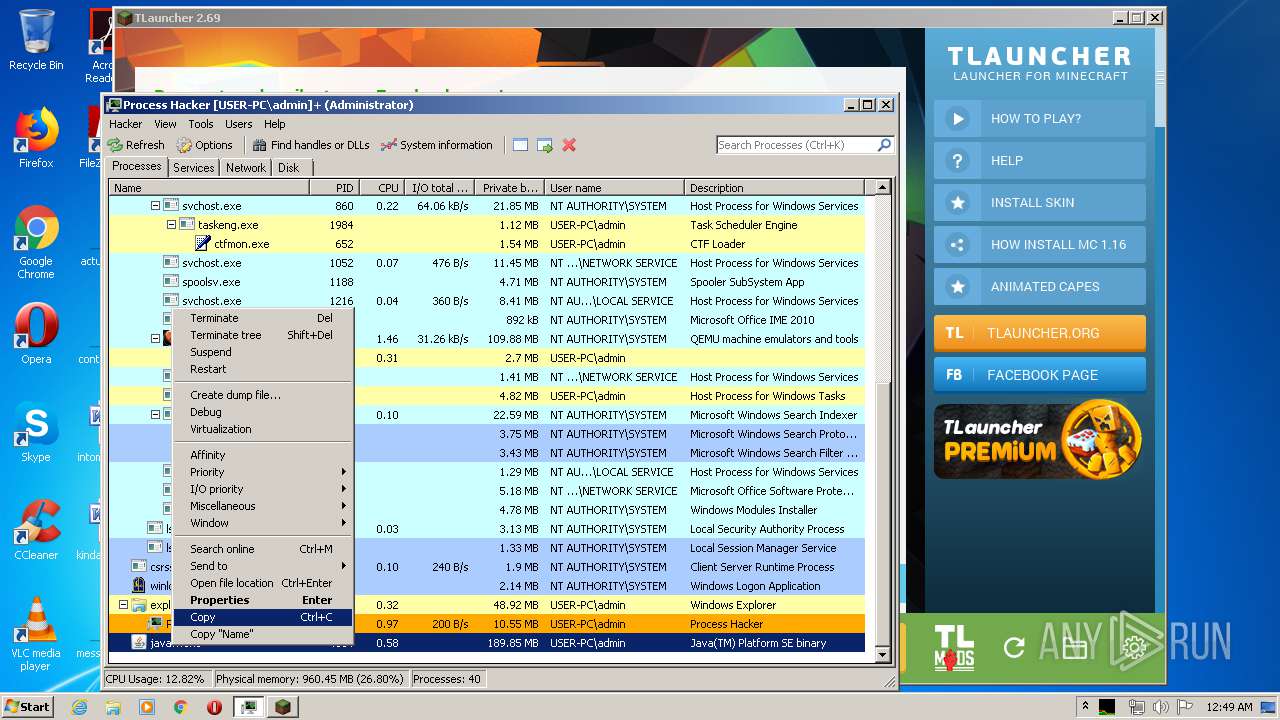The image size is (1280, 720).
Task: Click the Search Processes input field
Action: coord(796,145)
